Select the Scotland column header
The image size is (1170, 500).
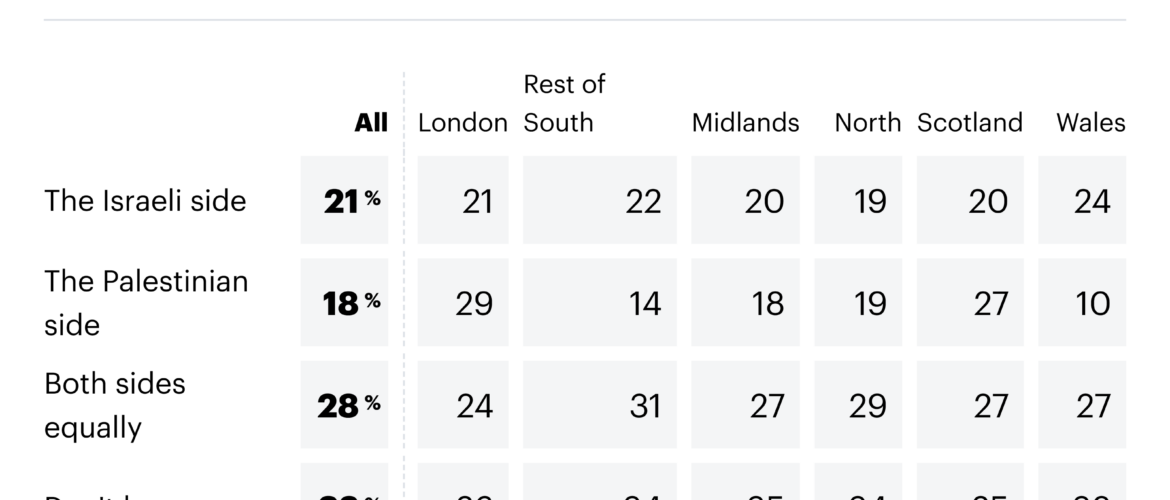969,123
